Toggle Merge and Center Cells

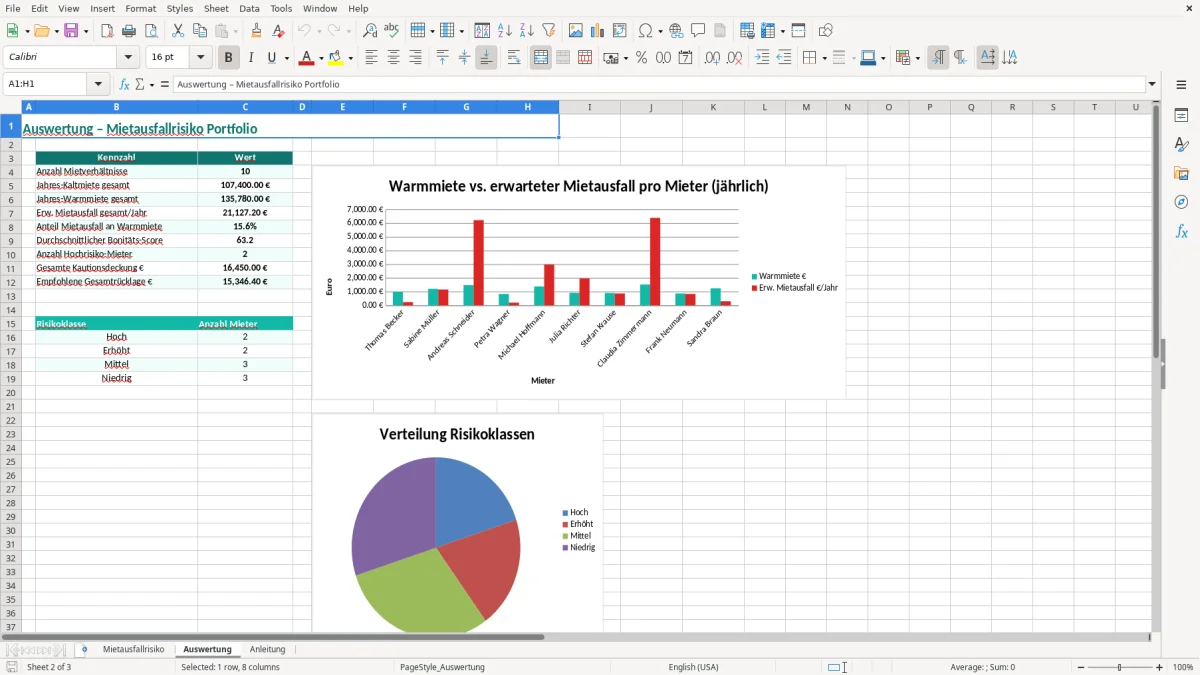click(541, 58)
